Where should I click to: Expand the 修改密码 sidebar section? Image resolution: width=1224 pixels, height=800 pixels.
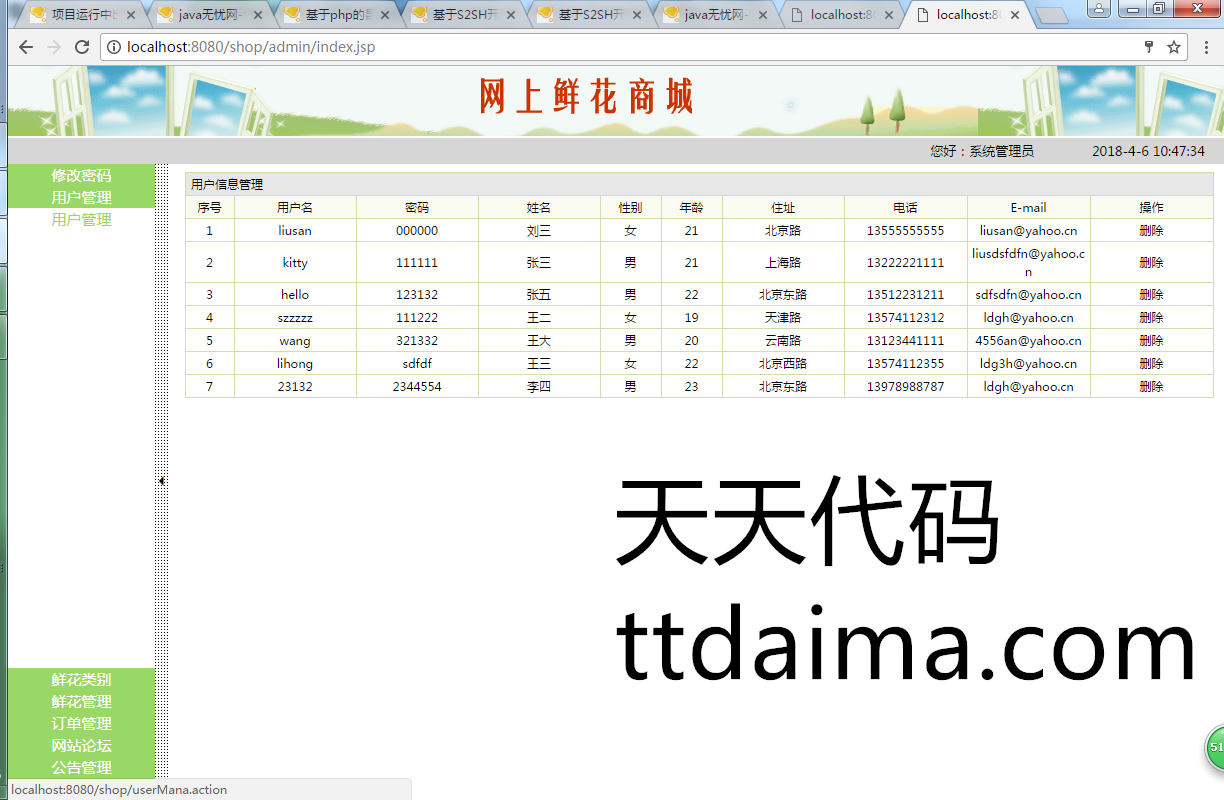pyautogui.click(x=81, y=175)
